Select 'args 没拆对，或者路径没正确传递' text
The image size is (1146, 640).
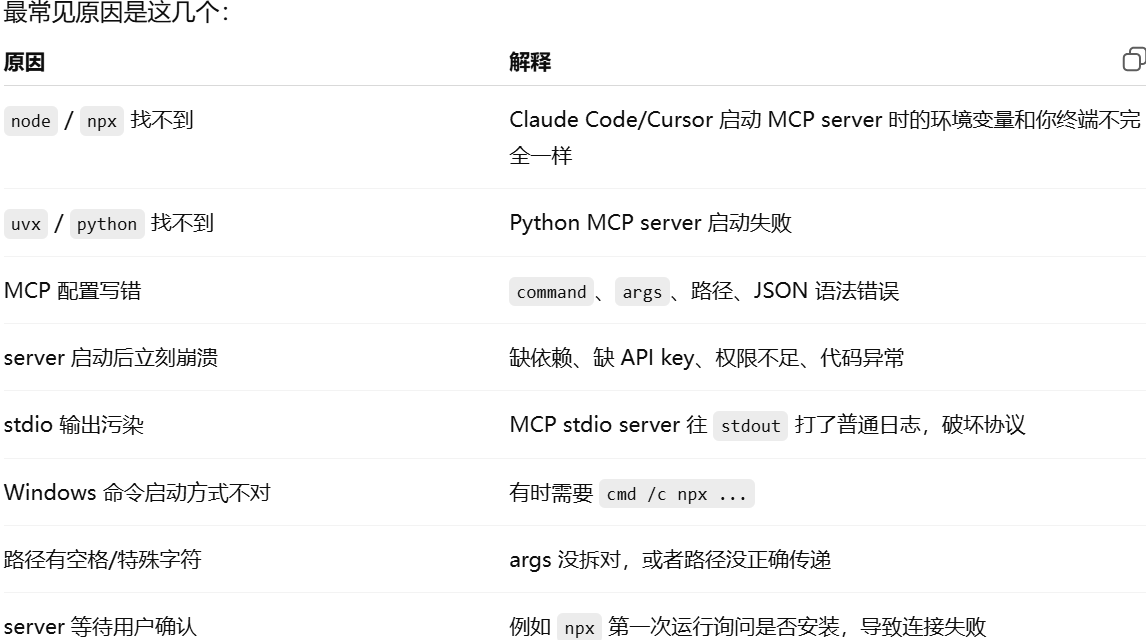670,560
